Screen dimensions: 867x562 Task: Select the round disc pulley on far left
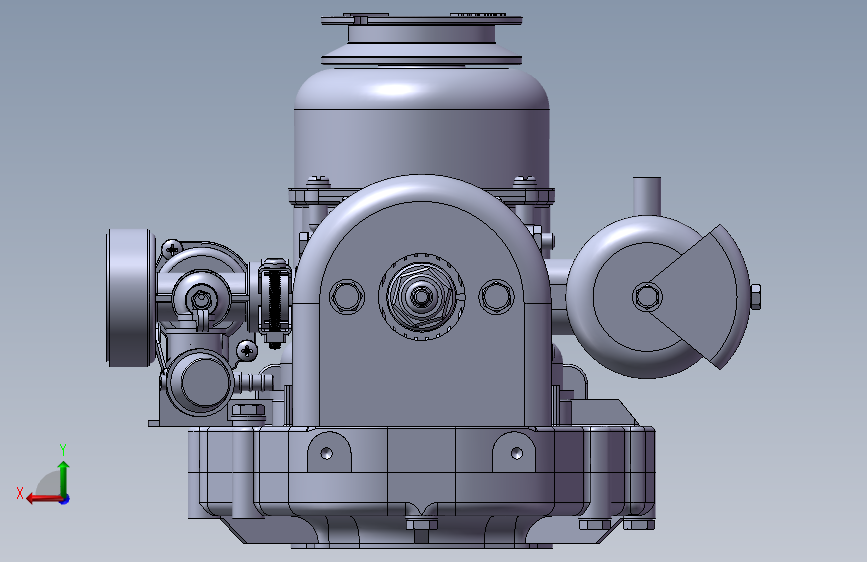(130, 298)
